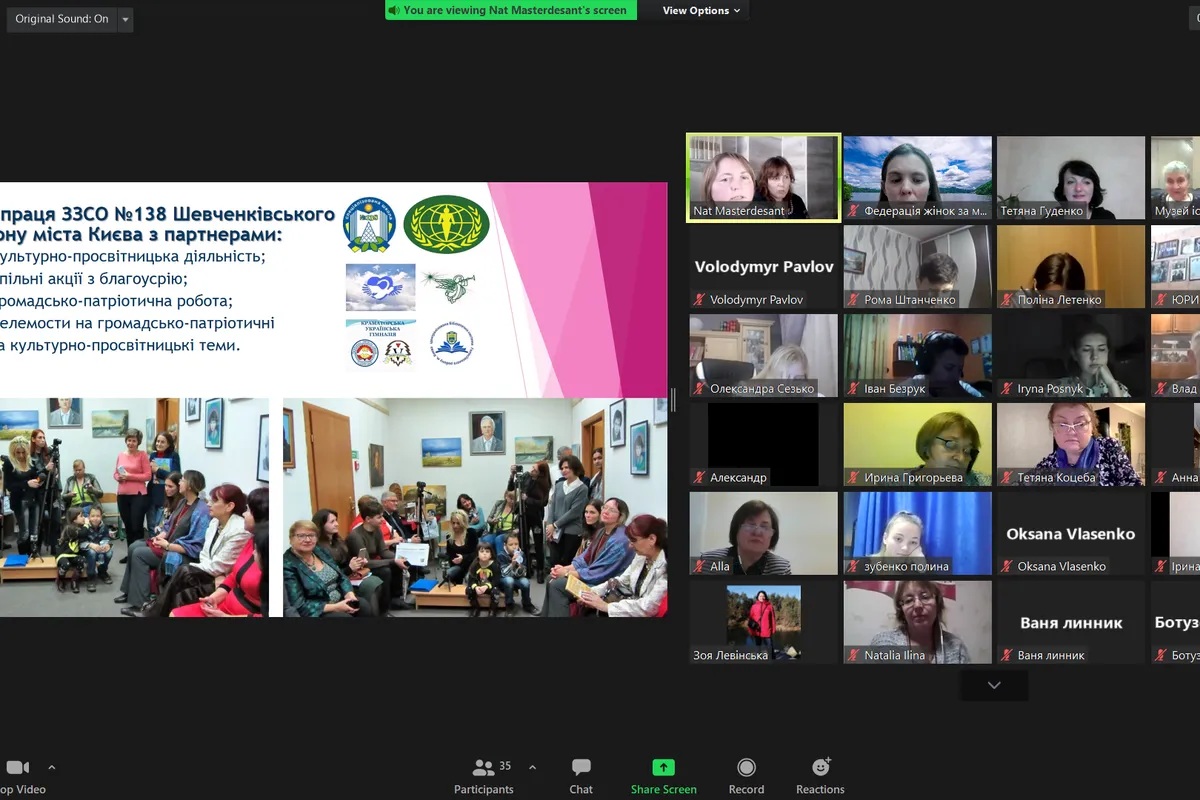
Task: Start recording with the Record icon
Action: tap(746, 767)
